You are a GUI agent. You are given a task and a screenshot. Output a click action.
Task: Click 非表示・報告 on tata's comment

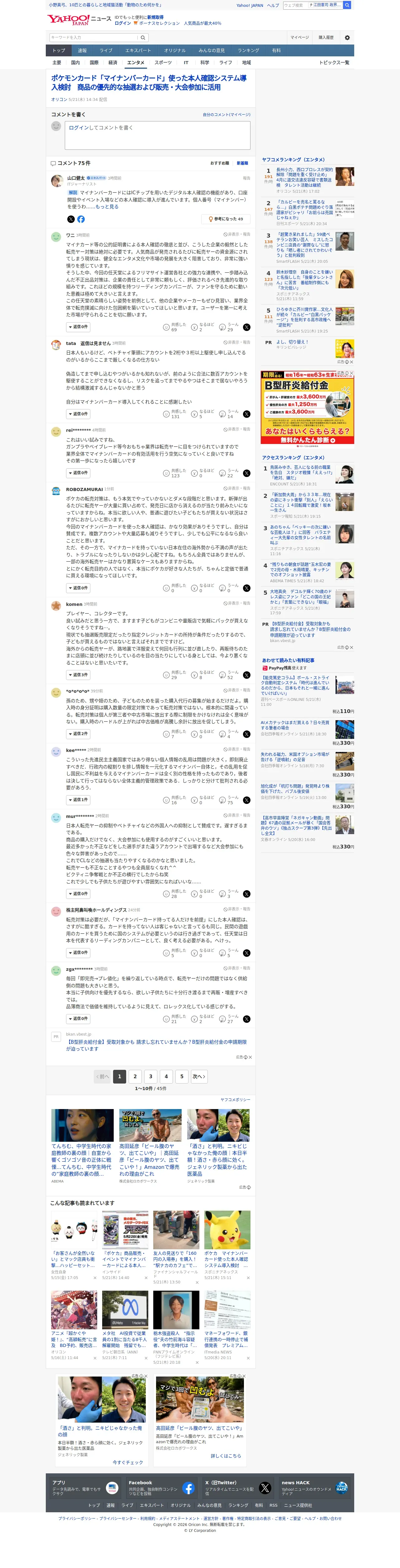(x=237, y=343)
